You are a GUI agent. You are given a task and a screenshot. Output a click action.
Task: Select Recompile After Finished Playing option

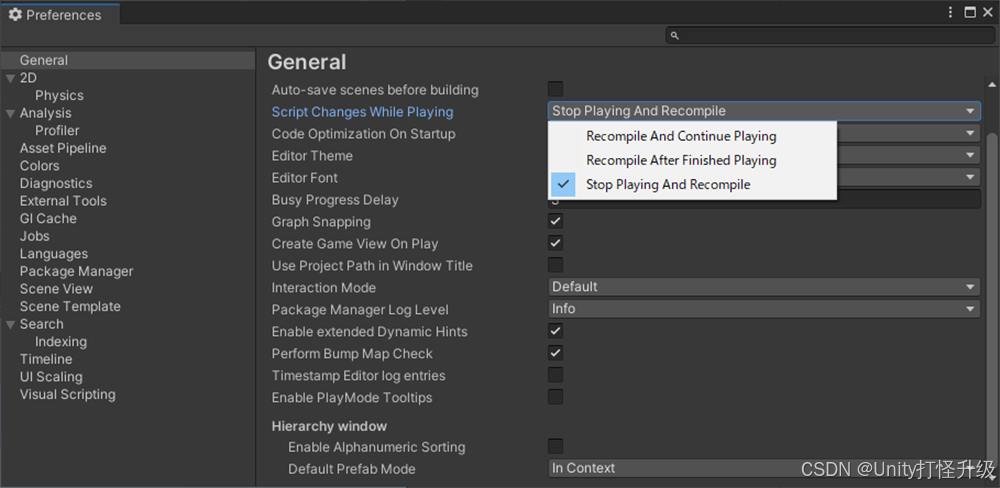tap(692, 160)
